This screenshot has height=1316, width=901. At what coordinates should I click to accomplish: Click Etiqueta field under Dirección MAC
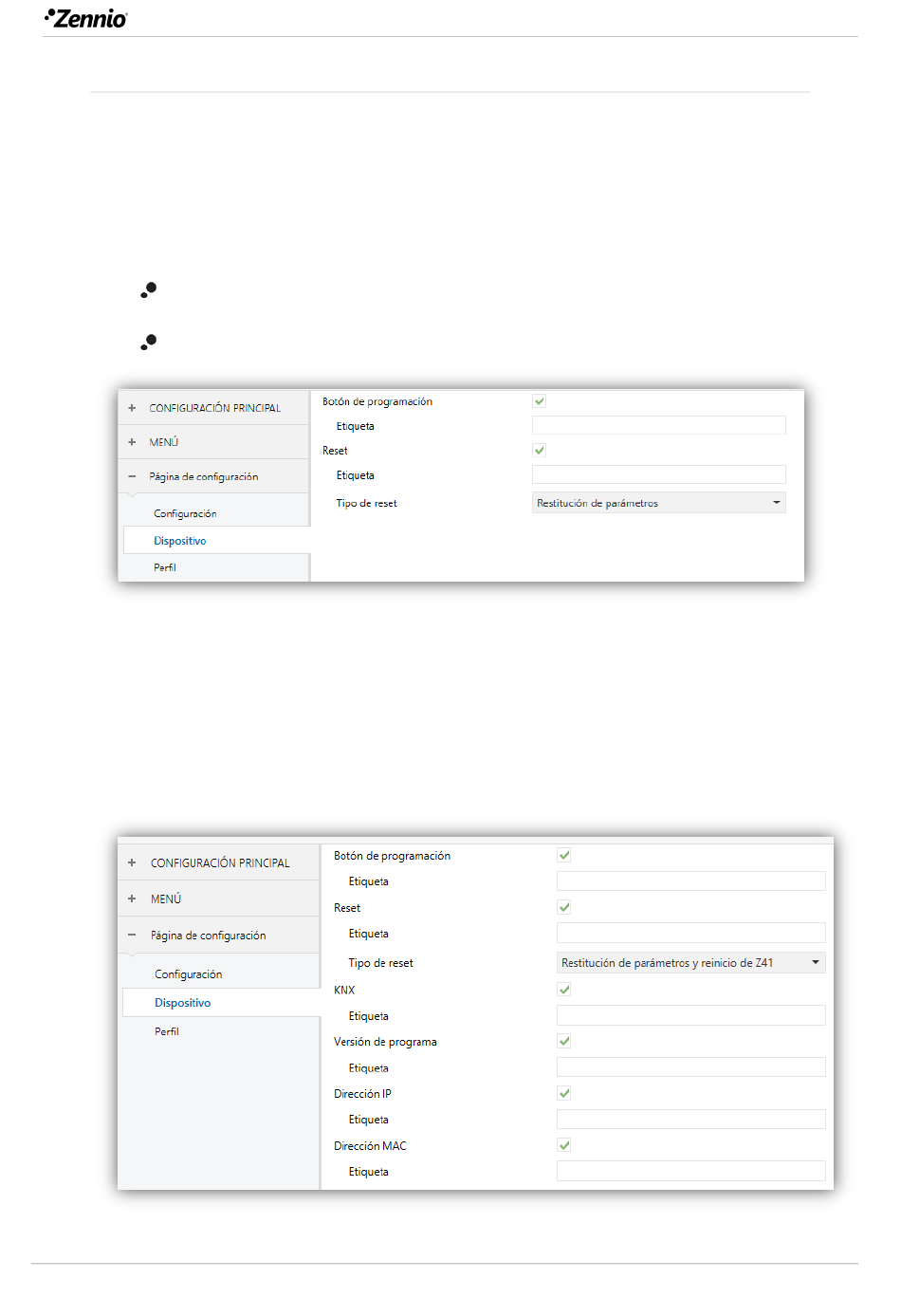pos(690,1171)
